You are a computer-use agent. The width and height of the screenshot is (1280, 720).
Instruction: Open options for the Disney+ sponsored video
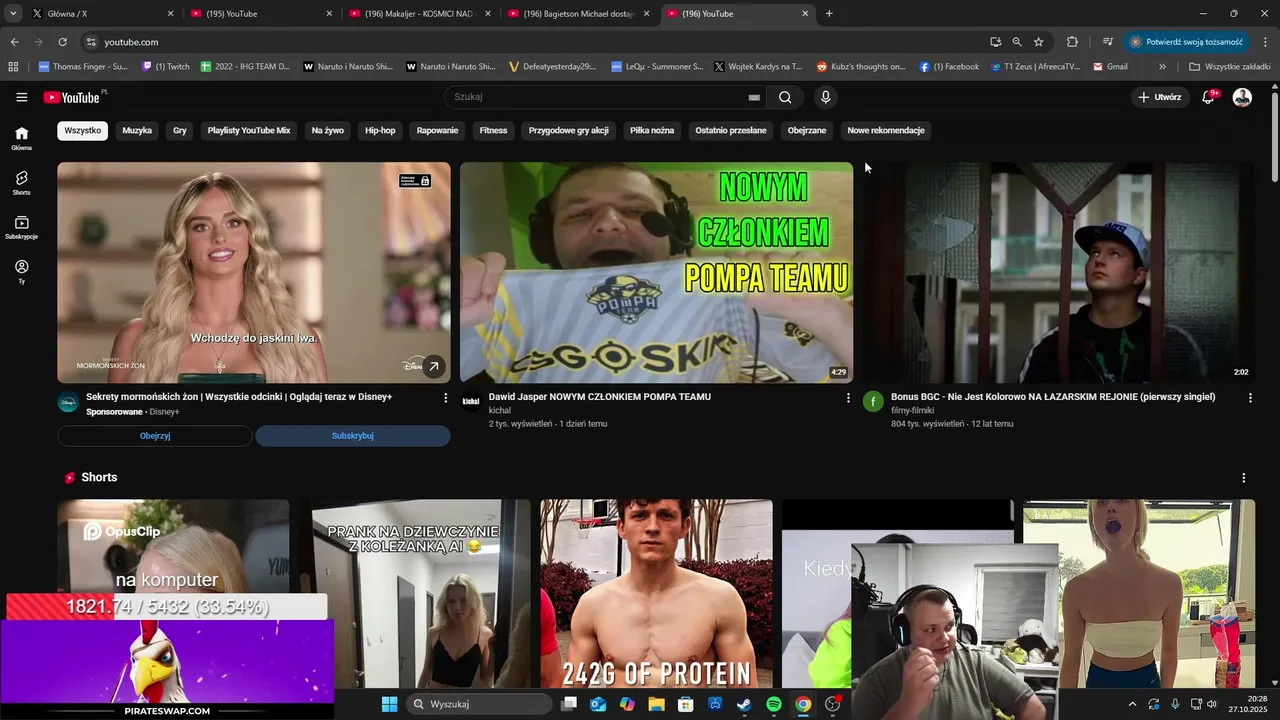click(x=446, y=398)
